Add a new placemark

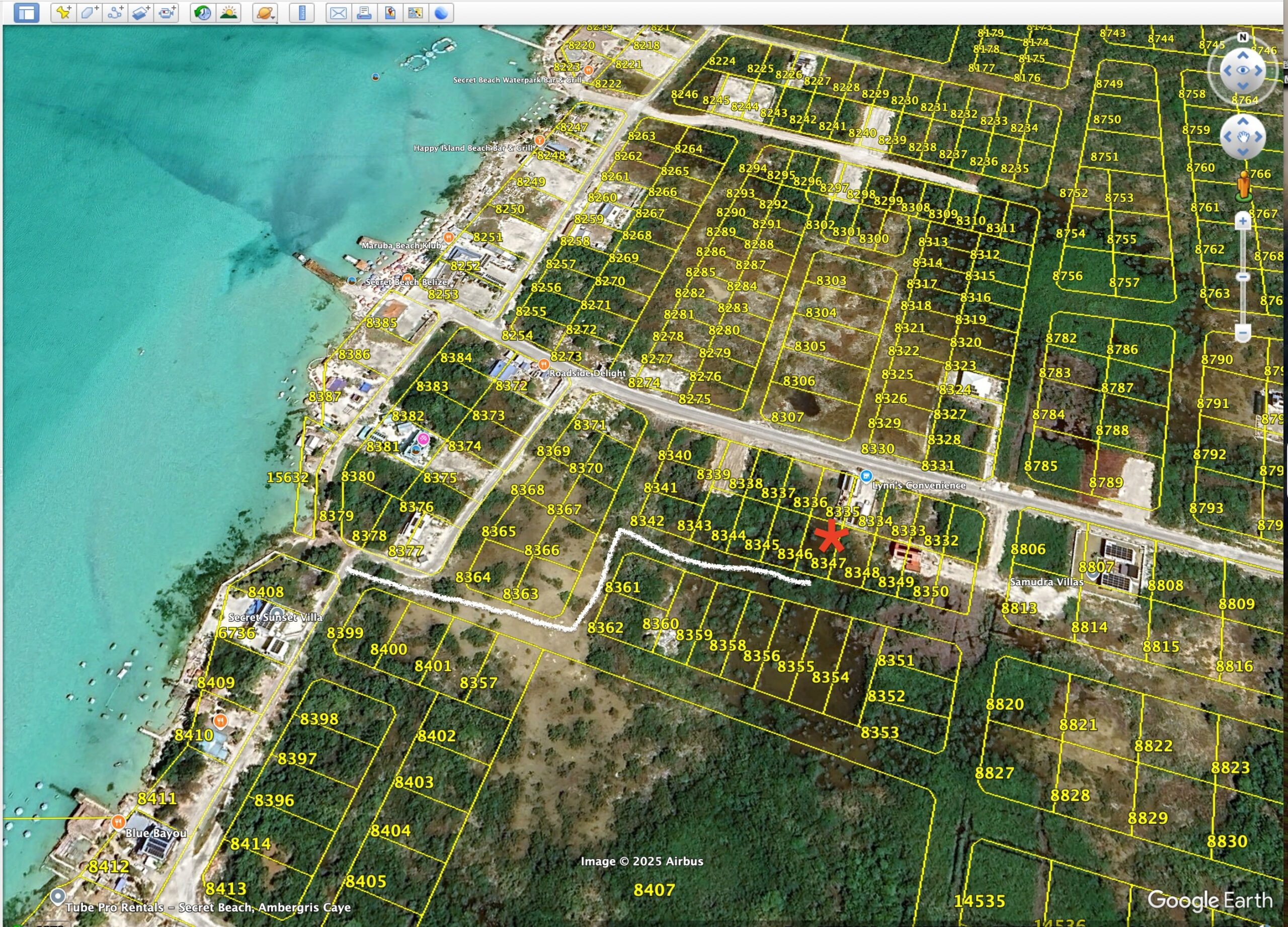point(63,13)
